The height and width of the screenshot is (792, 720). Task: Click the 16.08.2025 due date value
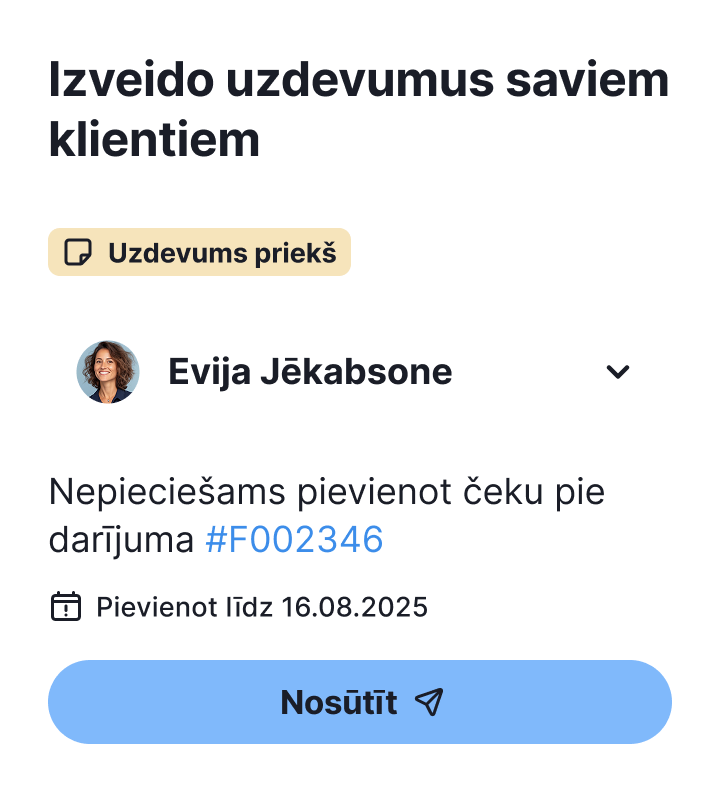[x=355, y=607]
